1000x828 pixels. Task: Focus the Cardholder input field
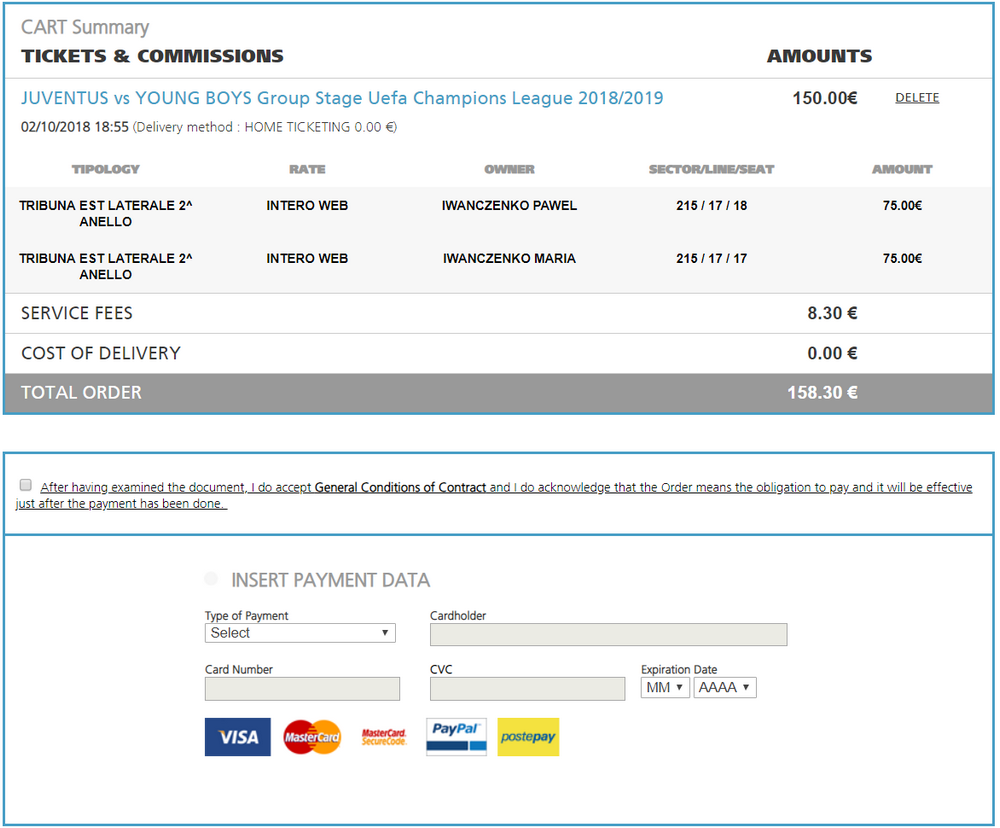[x=608, y=634]
